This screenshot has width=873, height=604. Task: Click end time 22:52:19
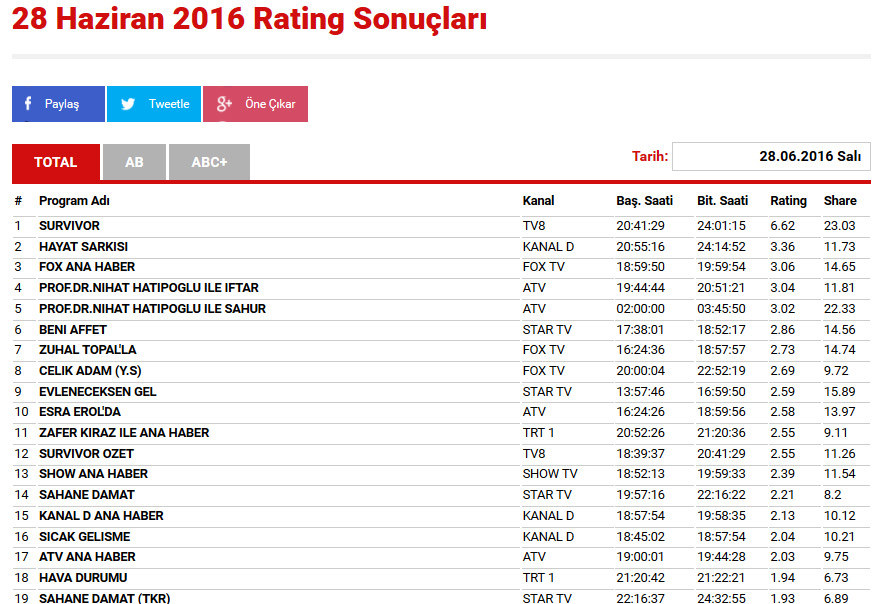coord(721,371)
